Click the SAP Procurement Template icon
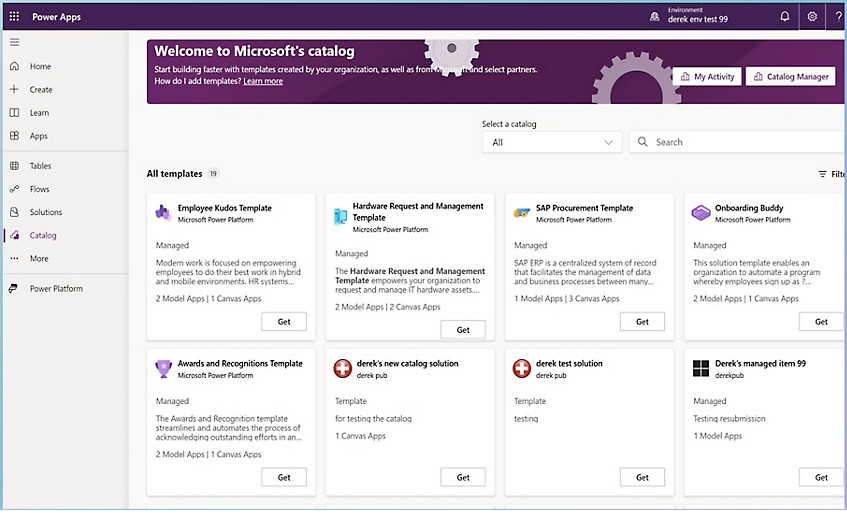Viewport: 847px width, 523px height. pyautogui.click(x=521, y=212)
